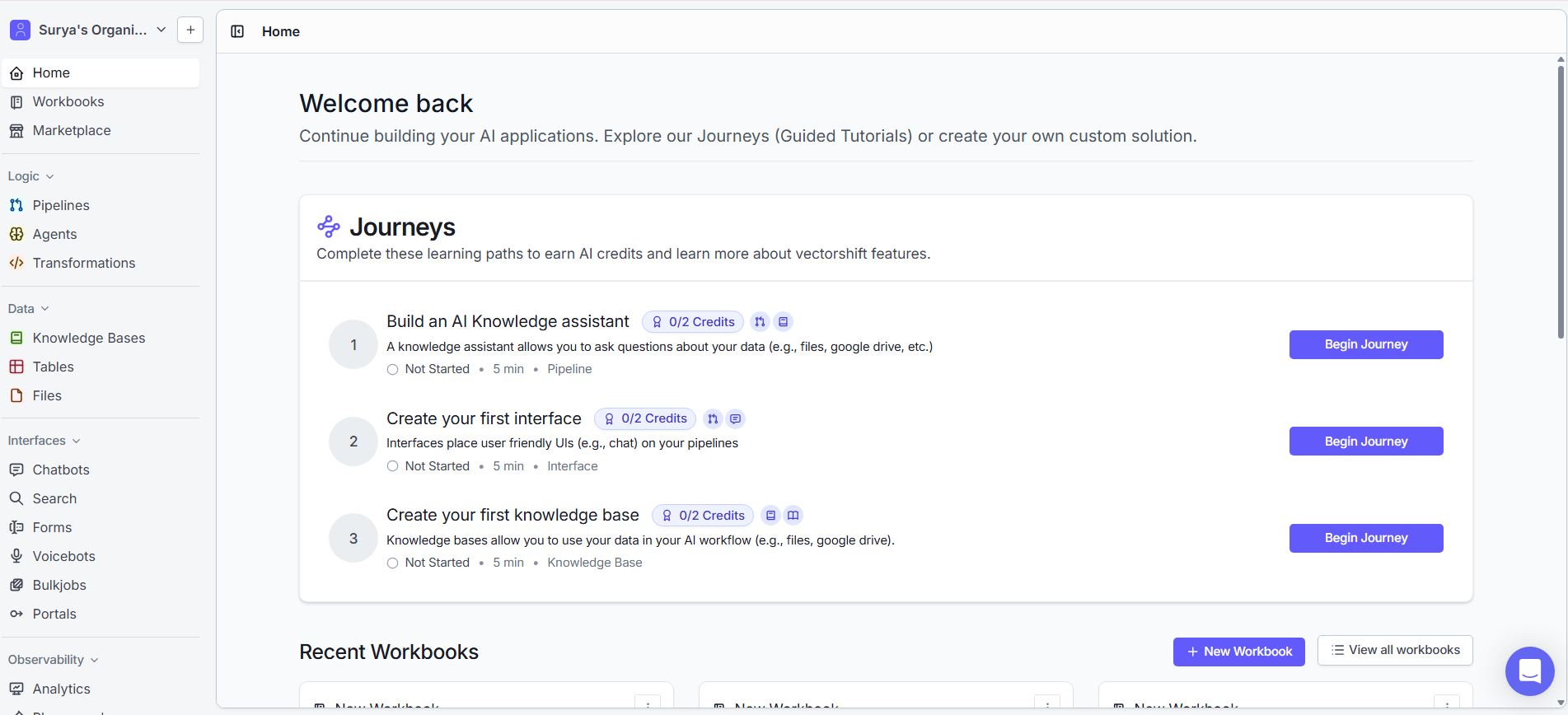
Task: Open the chat support bubble icon
Action: [1529, 671]
